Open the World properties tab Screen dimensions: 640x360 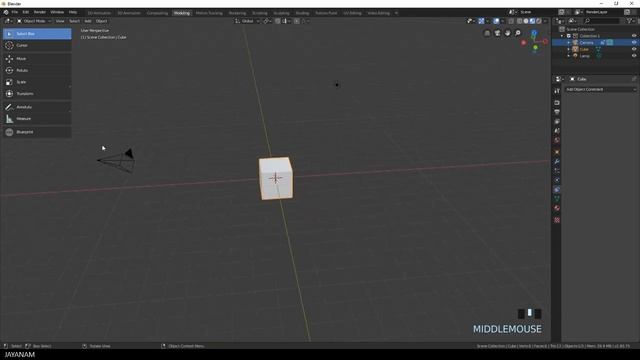[557, 140]
